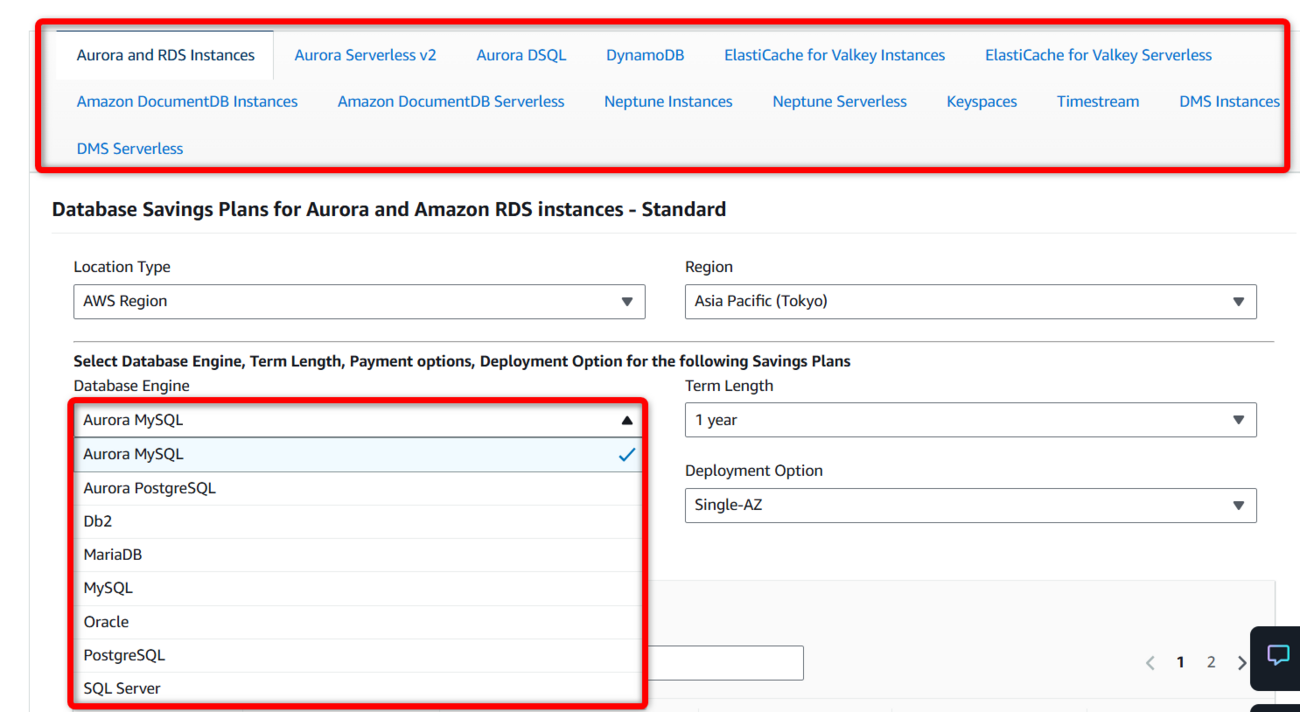The height and width of the screenshot is (712, 1300).
Task: Open the Timestream tab
Action: [x=1098, y=101]
